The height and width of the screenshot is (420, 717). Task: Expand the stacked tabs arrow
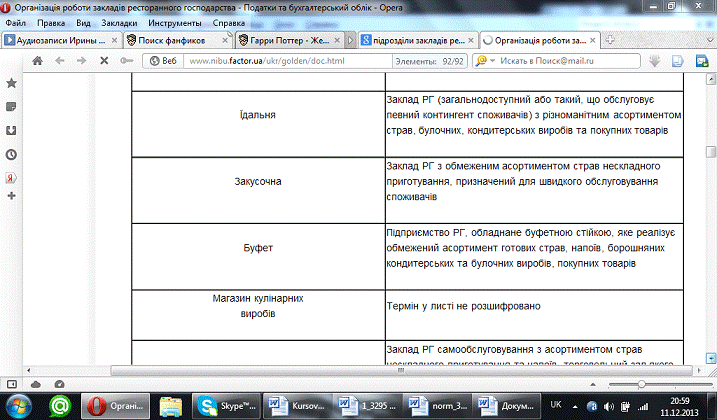[350, 41]
